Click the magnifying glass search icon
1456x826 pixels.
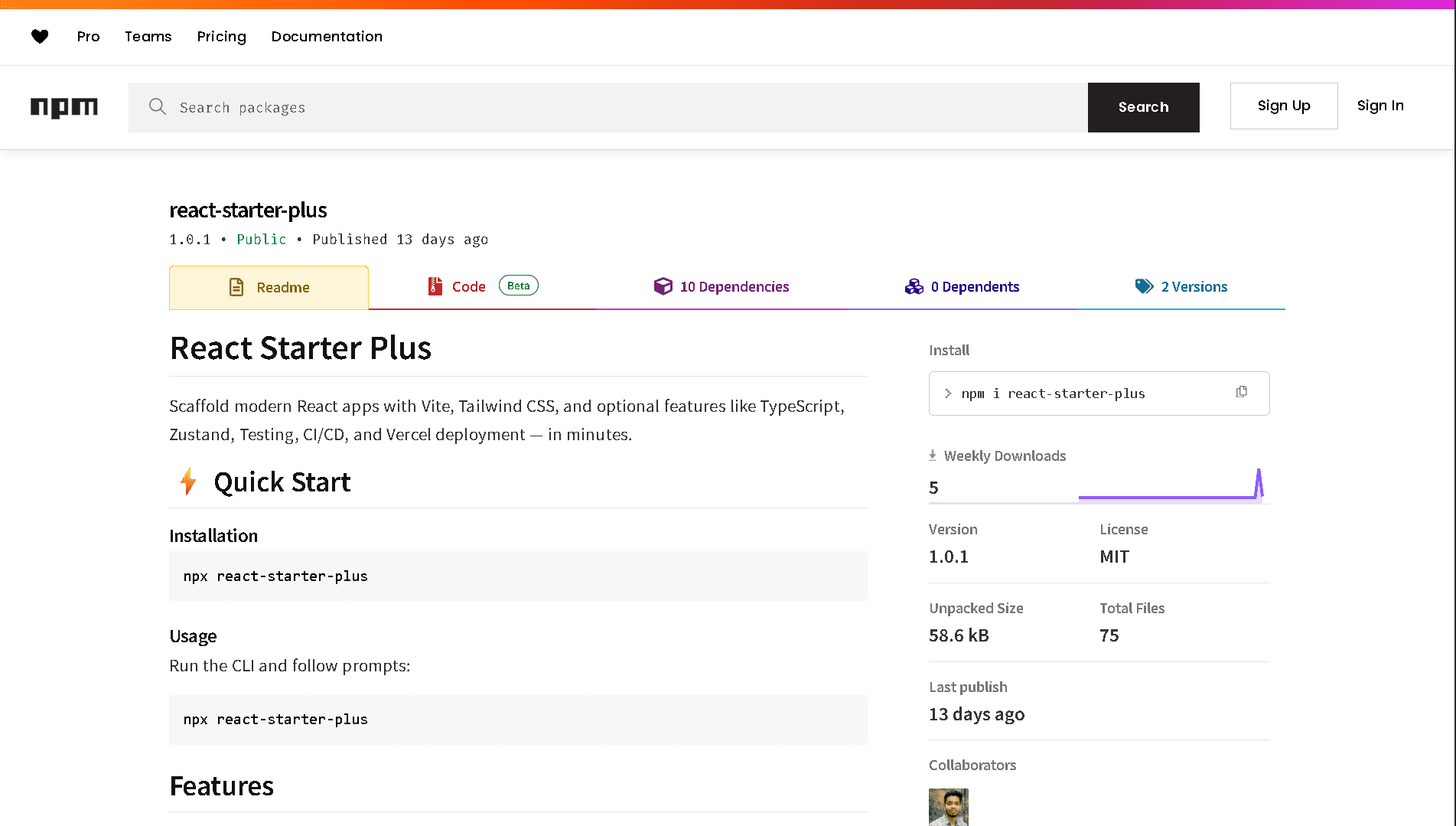pyautogui.click(x=157, y=107)
